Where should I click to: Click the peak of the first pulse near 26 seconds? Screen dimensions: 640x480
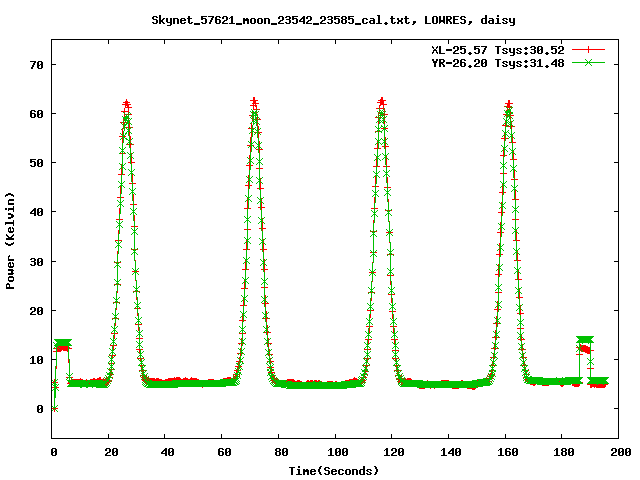(x=127, y=104)
